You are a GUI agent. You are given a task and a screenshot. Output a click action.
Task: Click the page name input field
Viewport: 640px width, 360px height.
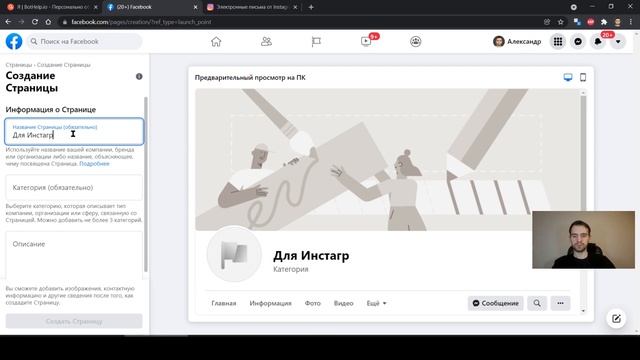[x=74, y=131]
